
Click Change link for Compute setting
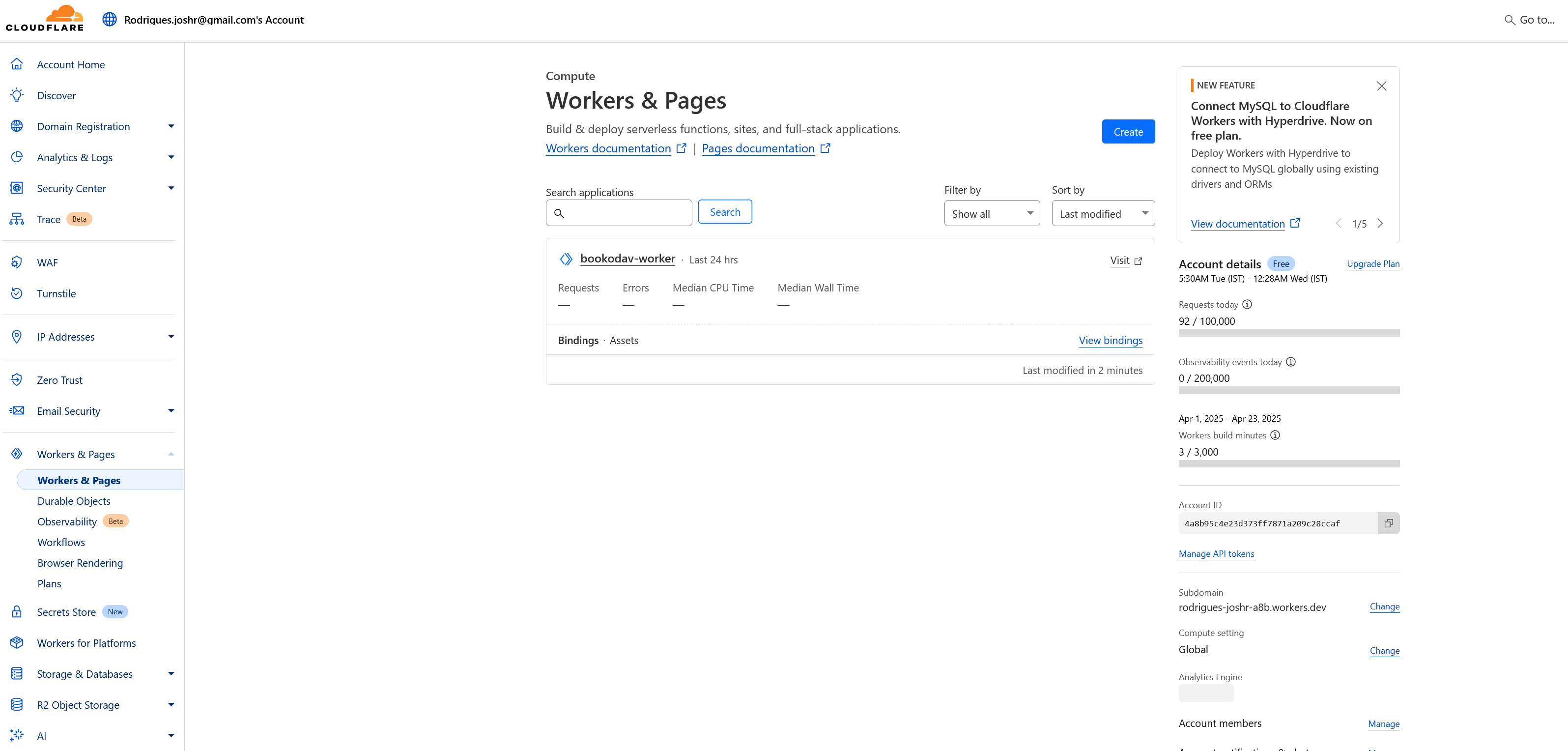tap(1384, 651)
